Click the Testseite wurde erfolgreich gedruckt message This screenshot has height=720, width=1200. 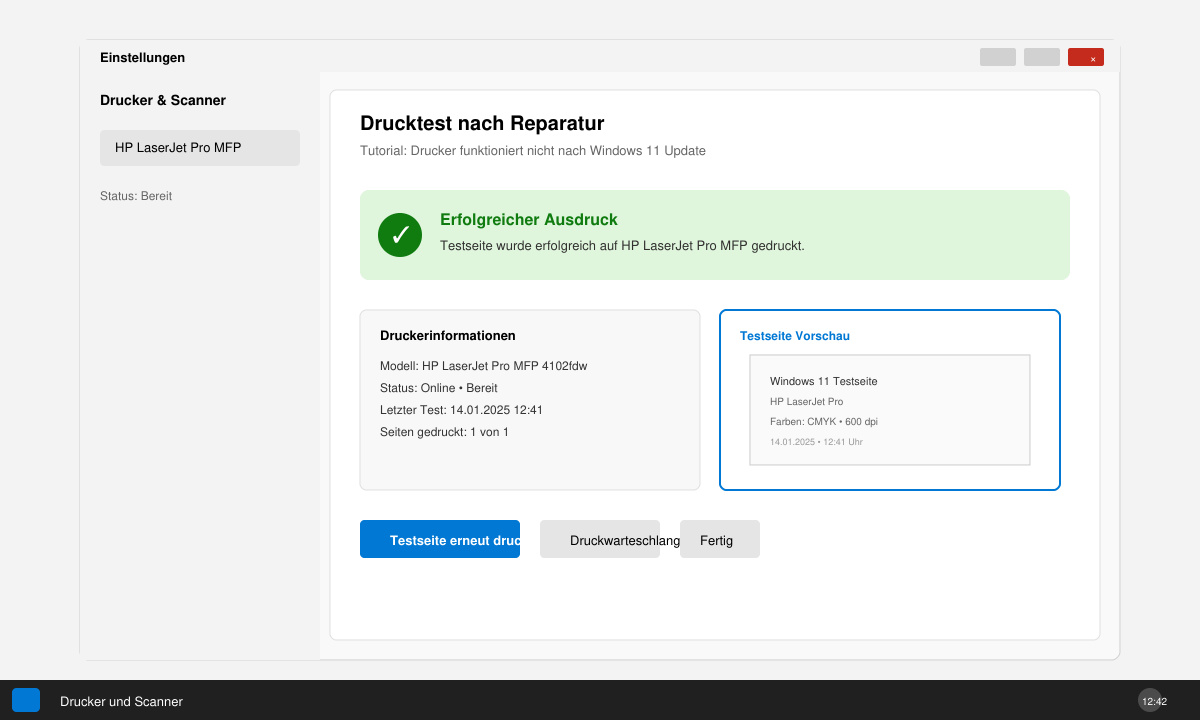coord(622,245)
